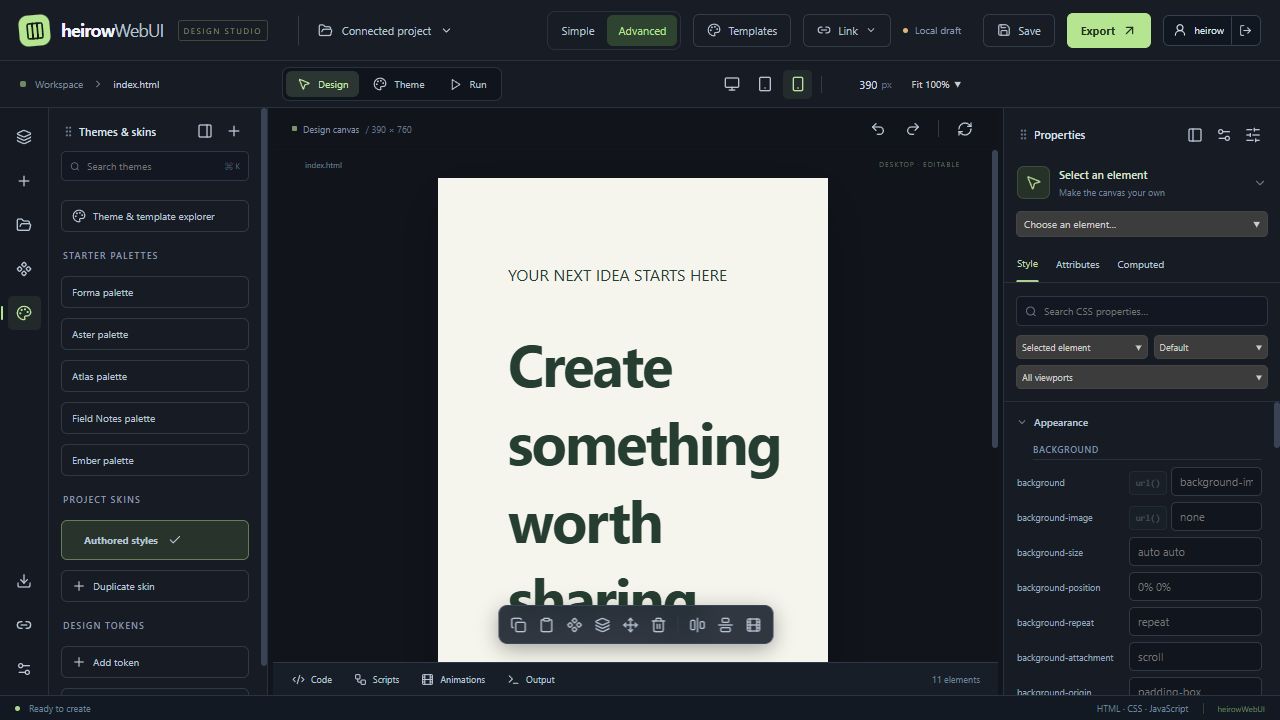Screen dimensions: 1280x720
Task: Open the All viewports dropdown
Action: (1142, 377)
